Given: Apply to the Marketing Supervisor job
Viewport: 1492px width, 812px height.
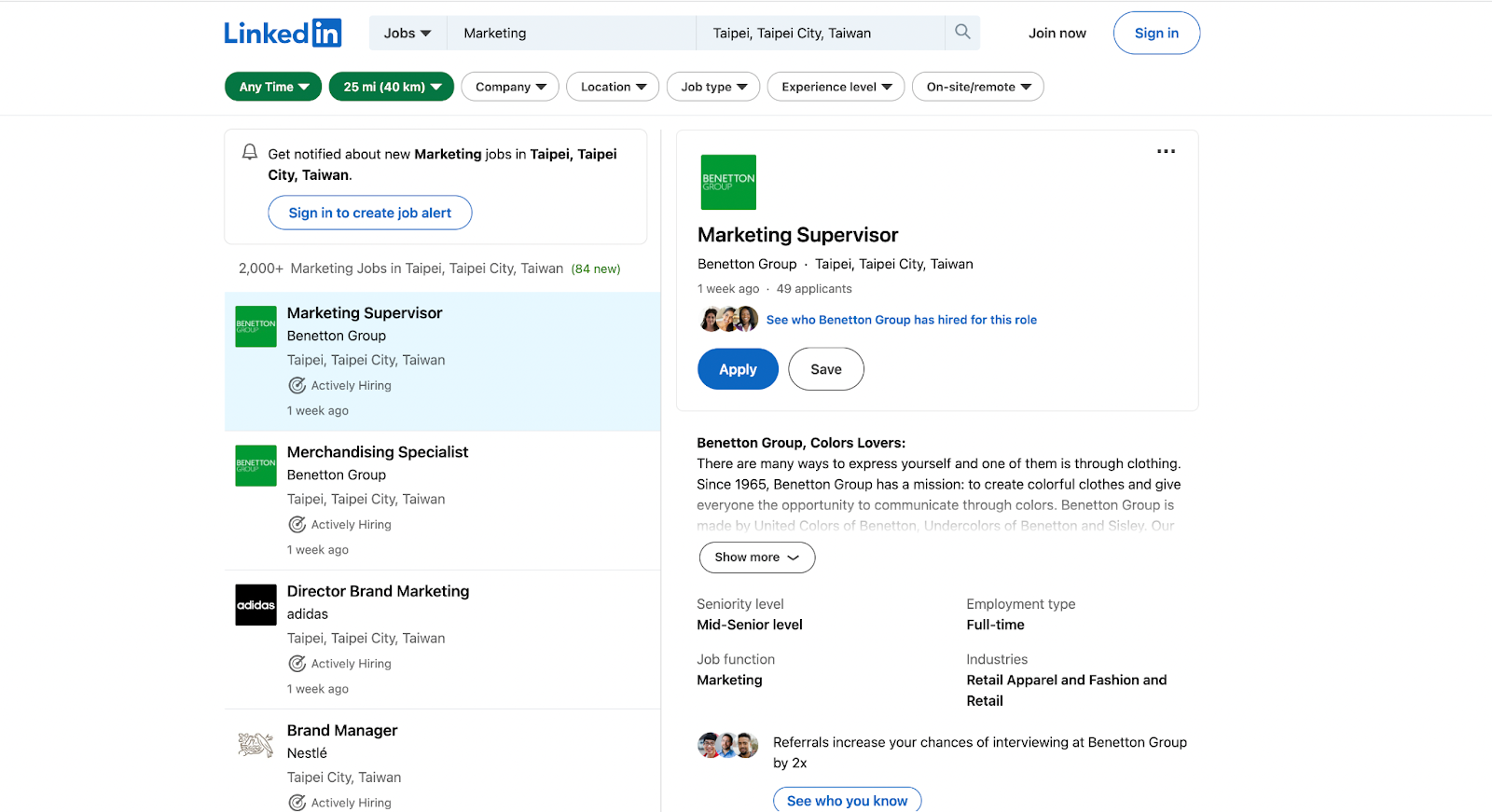Looking at the screenshot, I should [x=738, y=369].
